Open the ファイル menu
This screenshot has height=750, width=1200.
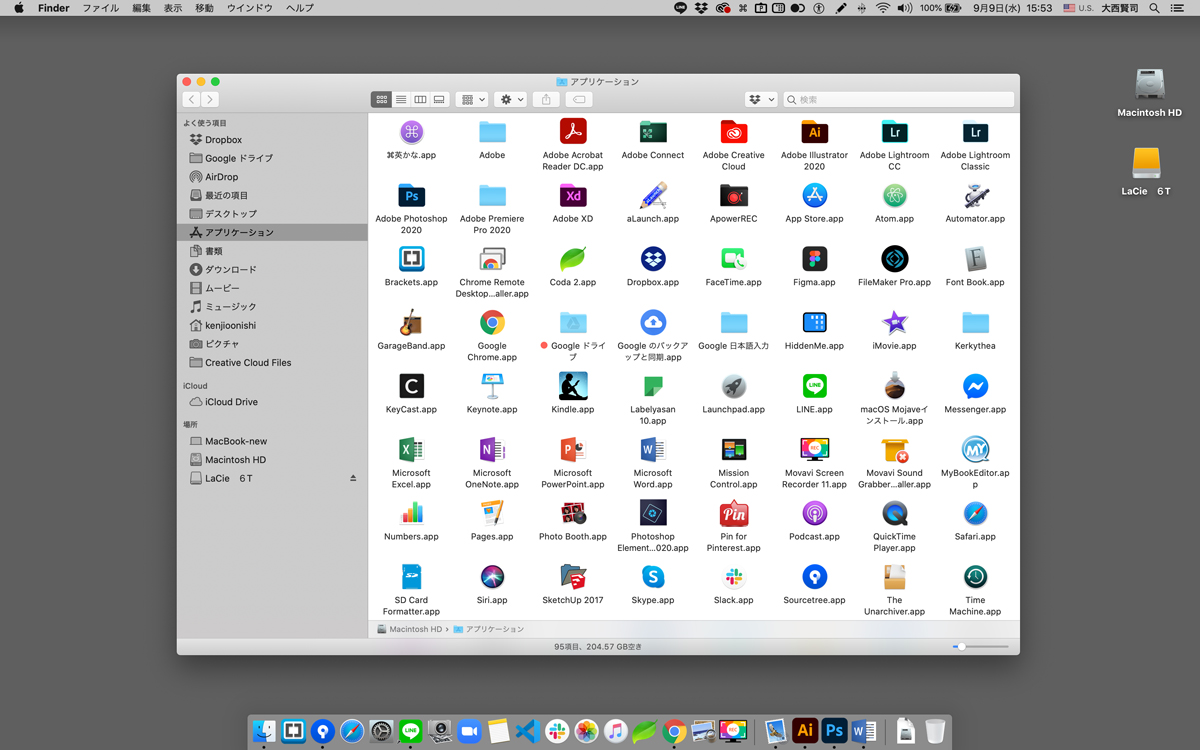pyautogui.click(x=100, y=8)
